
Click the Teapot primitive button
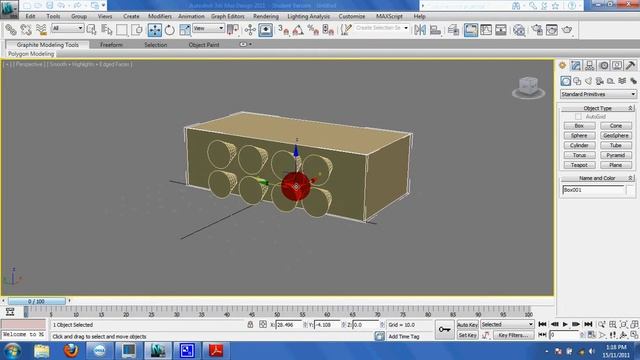tap(579, 165)
